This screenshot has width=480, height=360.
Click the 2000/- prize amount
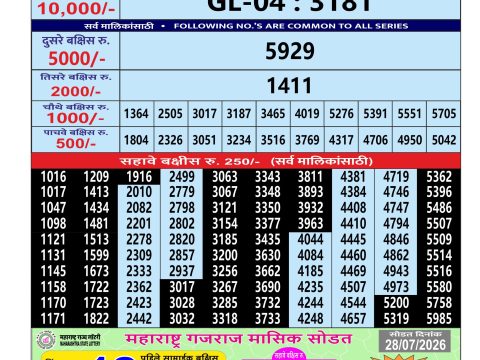click(76, 91)
